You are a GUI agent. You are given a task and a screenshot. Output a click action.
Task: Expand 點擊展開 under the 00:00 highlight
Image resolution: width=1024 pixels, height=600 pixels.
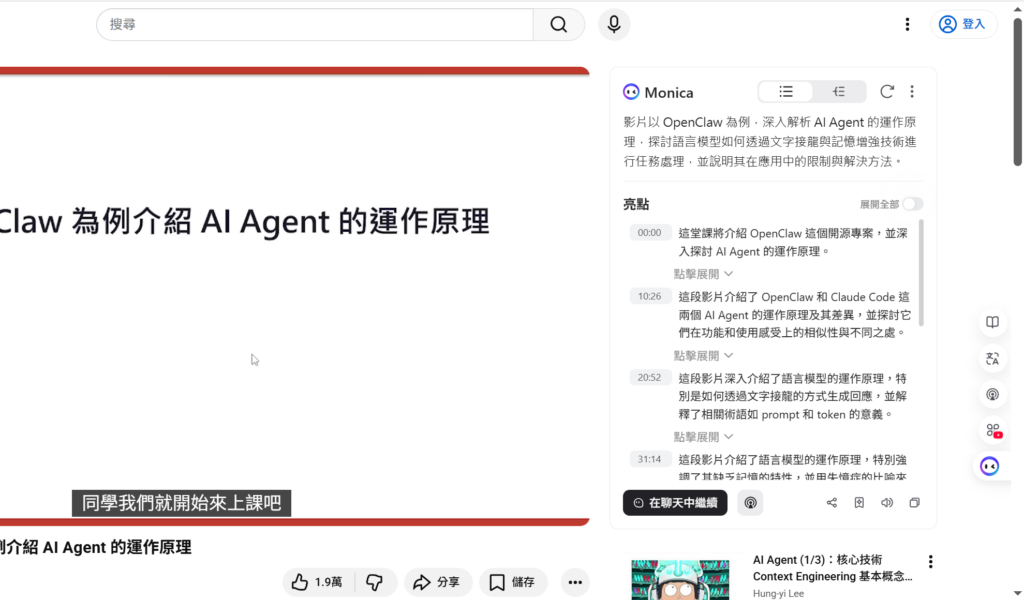(703, 274)
